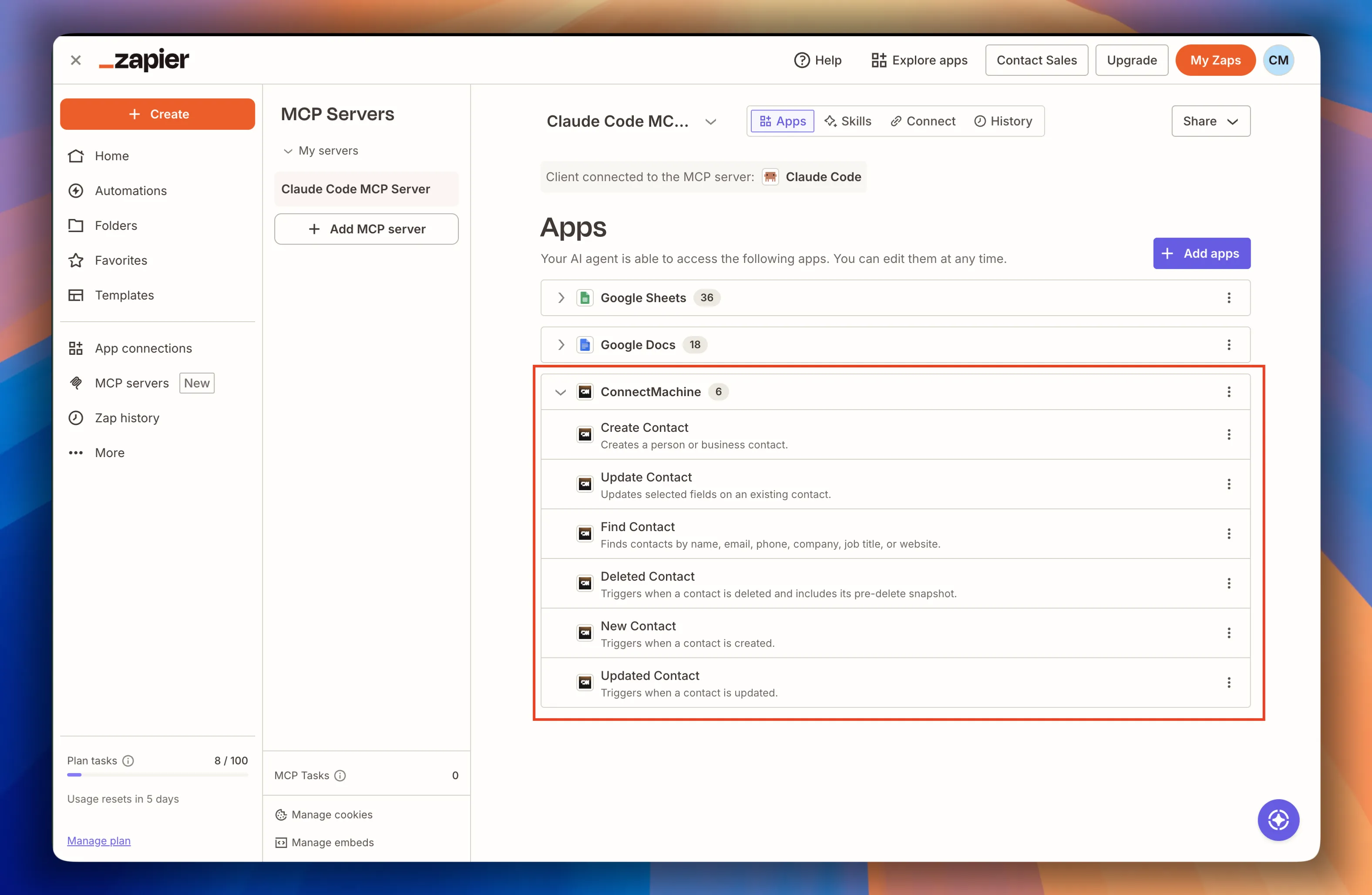Image resolution: width=1372 pixels, height=895 pixels.
Task: Click Add MCP server button
Action: coord(367,229)
